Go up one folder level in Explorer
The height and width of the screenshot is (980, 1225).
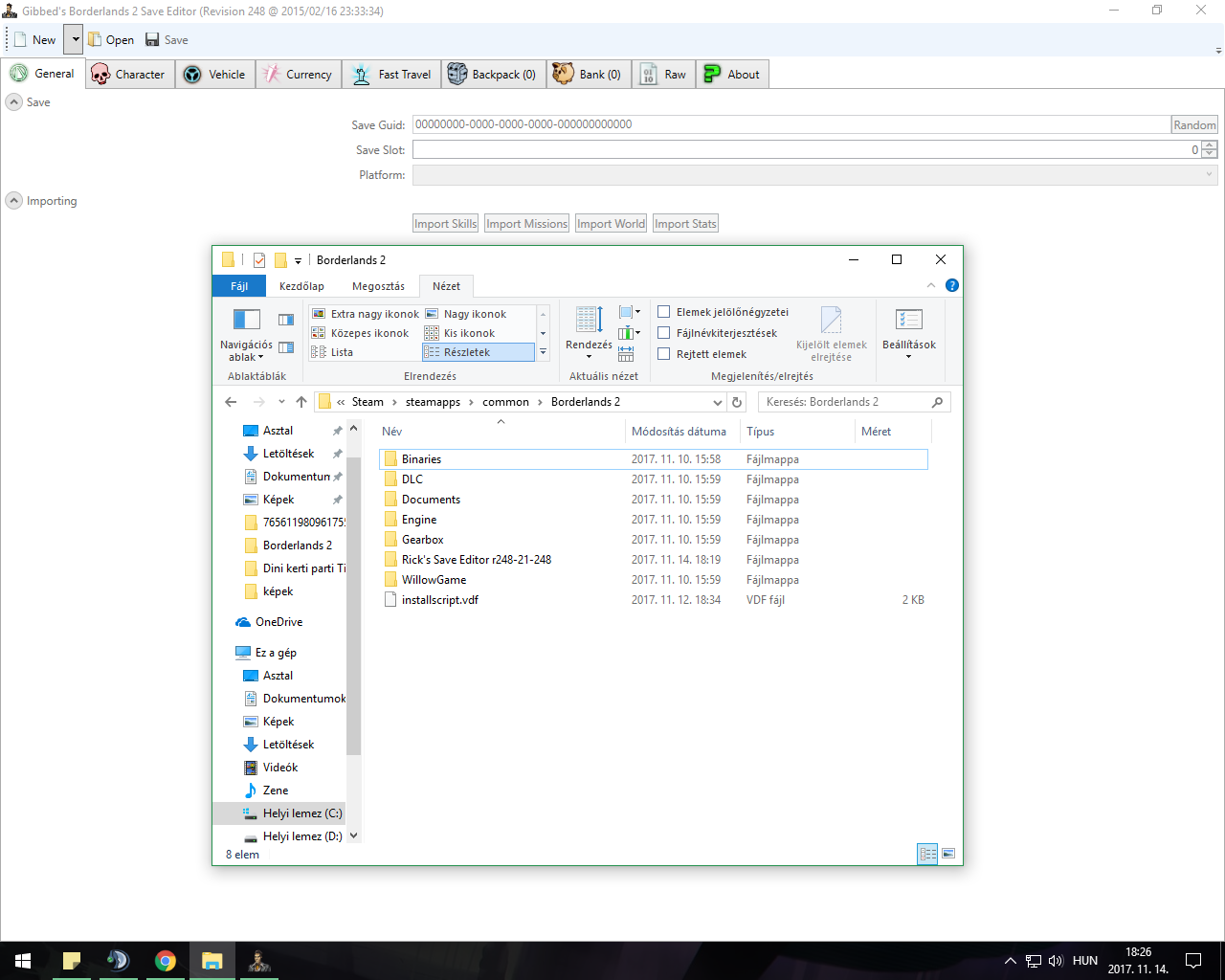click(x=301, y=402)
